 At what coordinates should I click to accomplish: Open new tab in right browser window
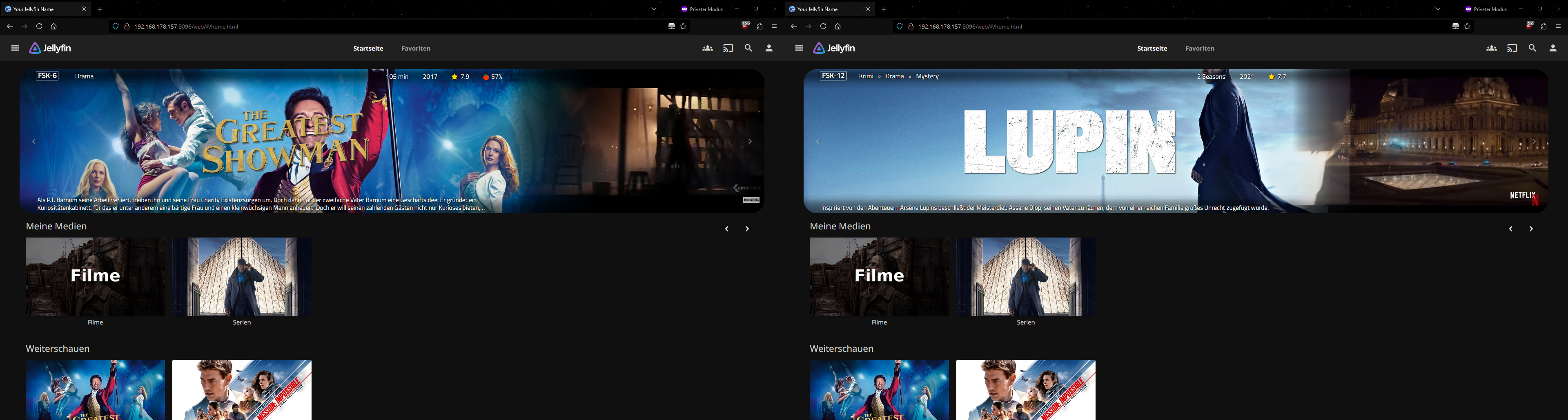click(884, 9)
